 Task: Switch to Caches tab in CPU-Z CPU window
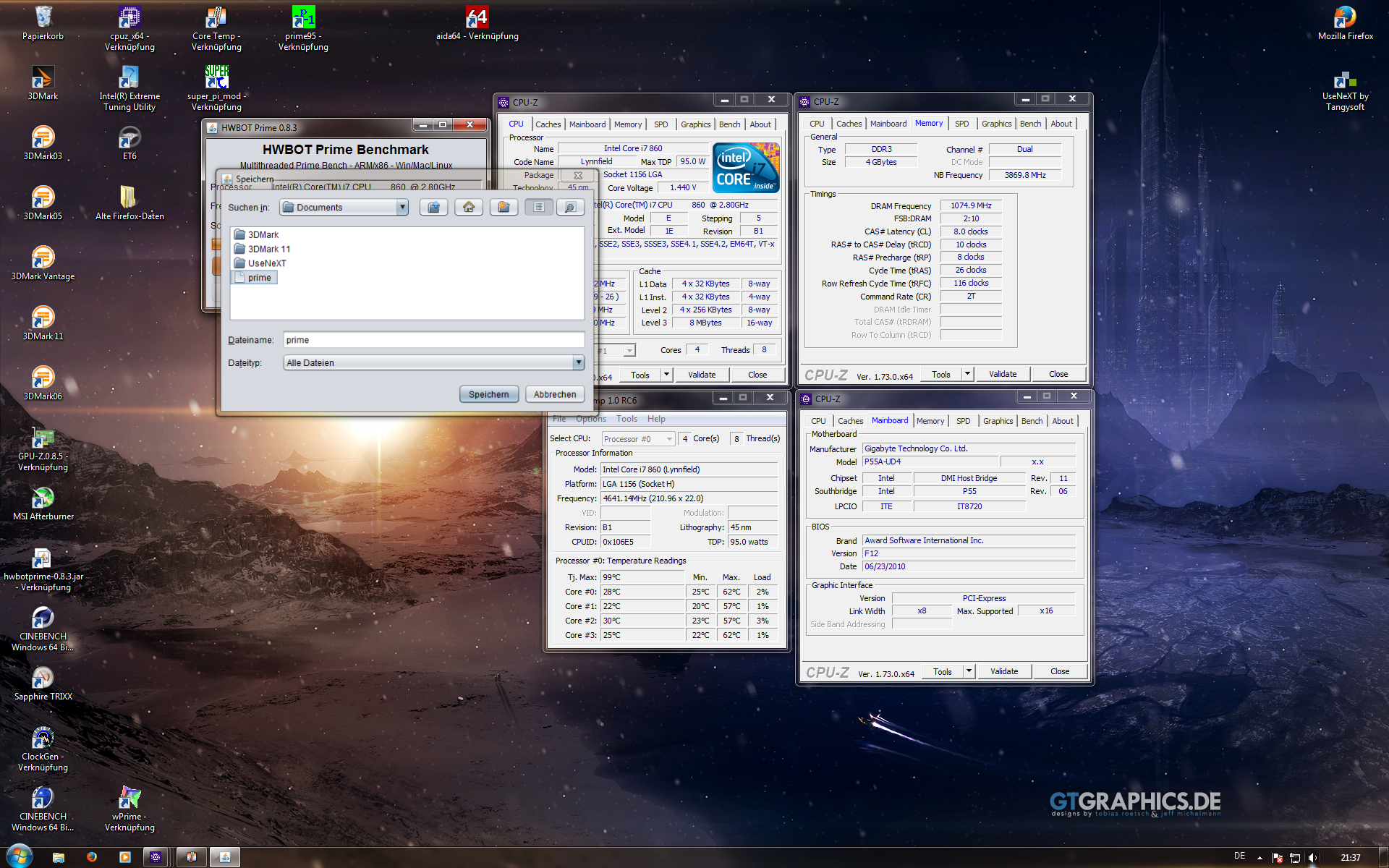(548, 124)
